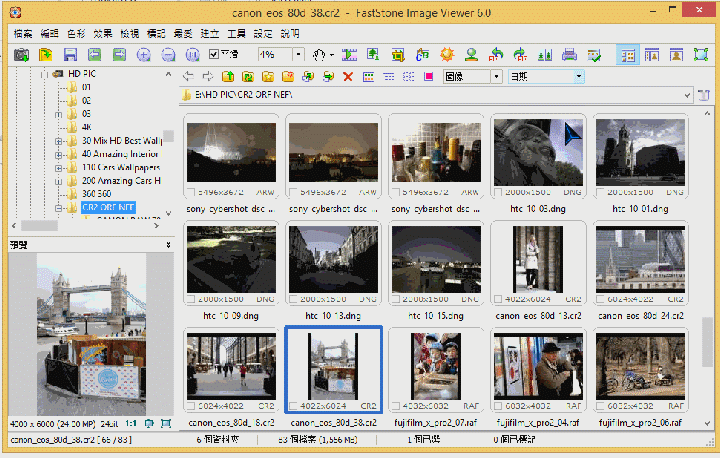Click the copy-to-folder icon

coord(308,77)
